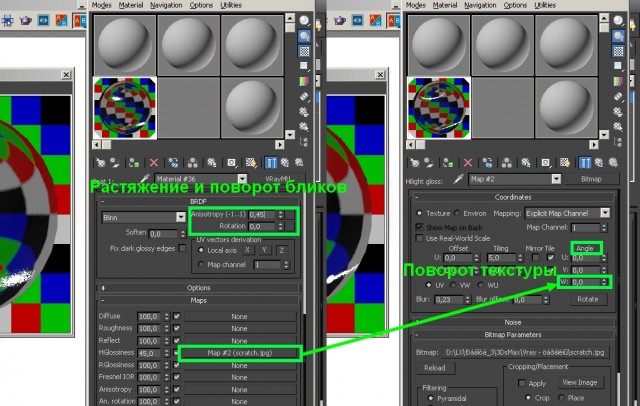640x406 pixels.
Task: Check the Apply checkbox in Cropping/Placement
Action: 521,383
